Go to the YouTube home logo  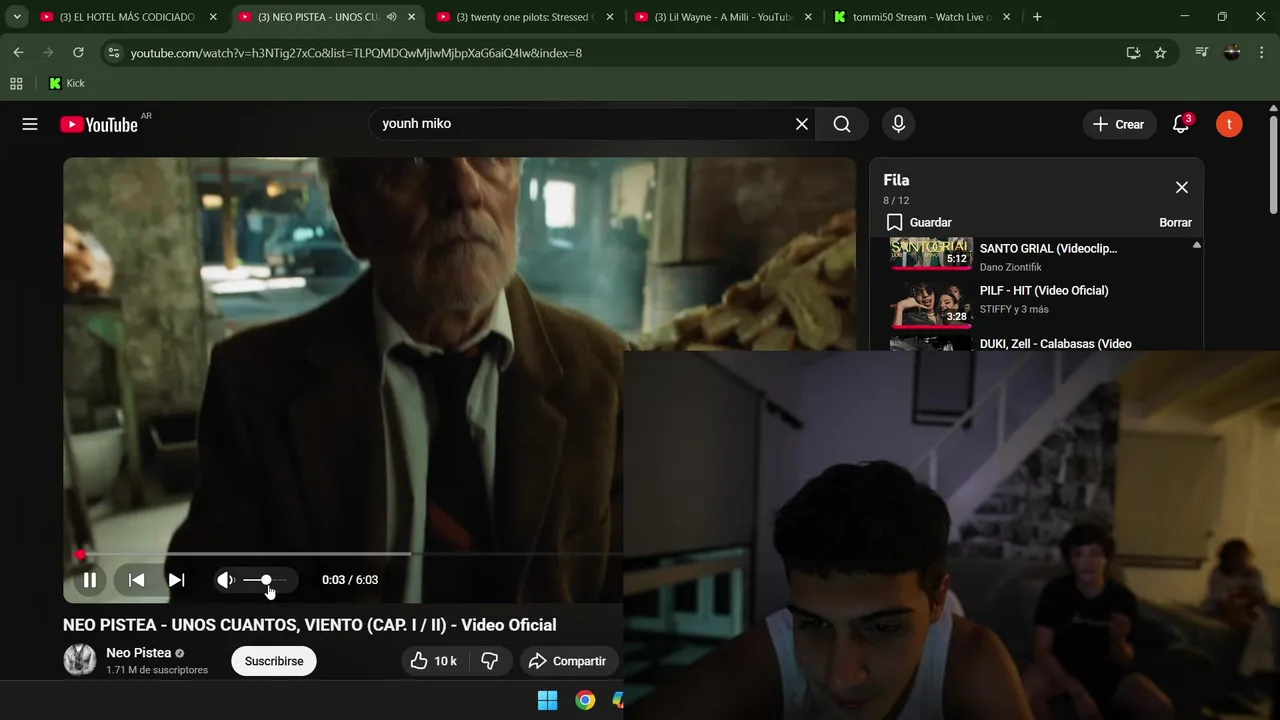[99, 124]
